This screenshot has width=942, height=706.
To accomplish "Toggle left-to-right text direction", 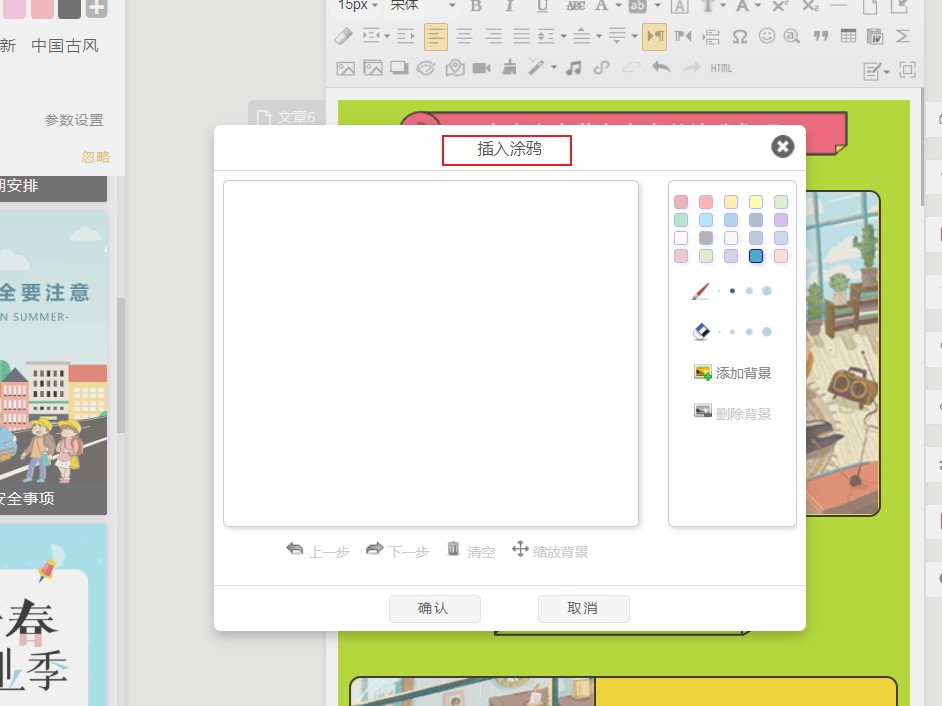I will (654, 37).
